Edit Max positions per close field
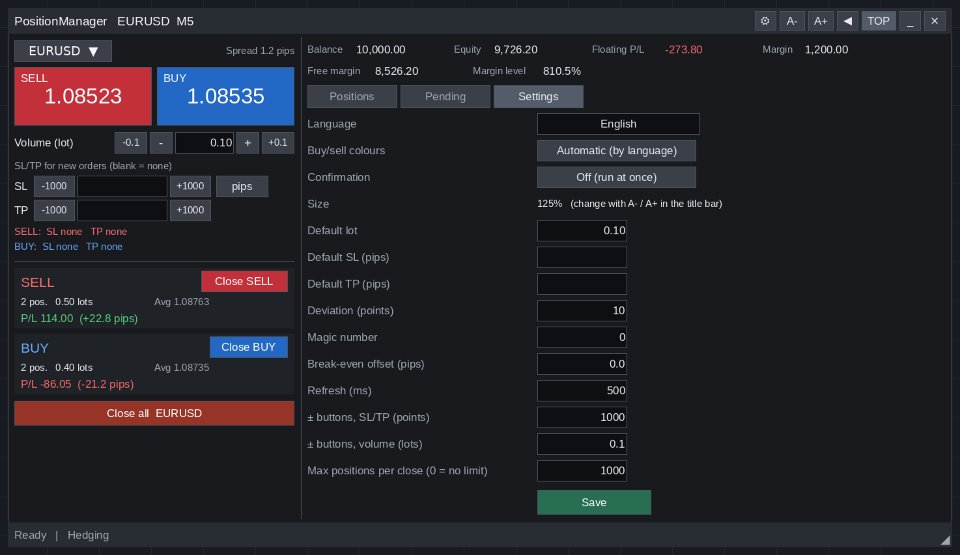Viewport: 960px width, 555px height. (582, 471)
